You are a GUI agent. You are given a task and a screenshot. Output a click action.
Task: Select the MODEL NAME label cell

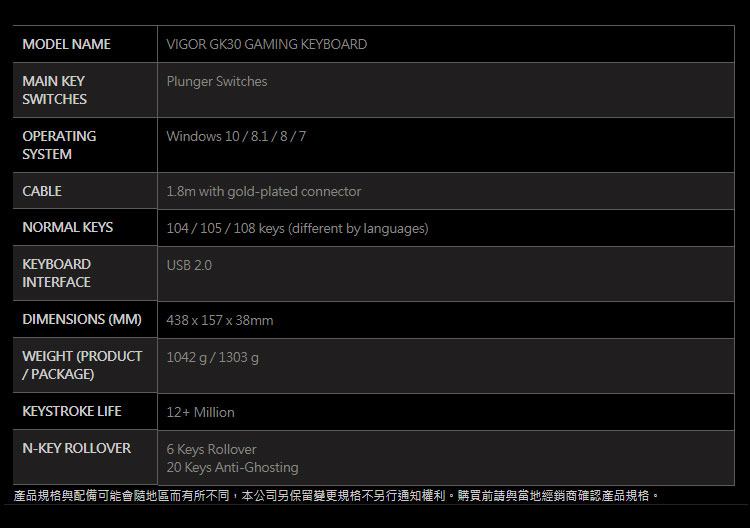click(x=85, y=44)
